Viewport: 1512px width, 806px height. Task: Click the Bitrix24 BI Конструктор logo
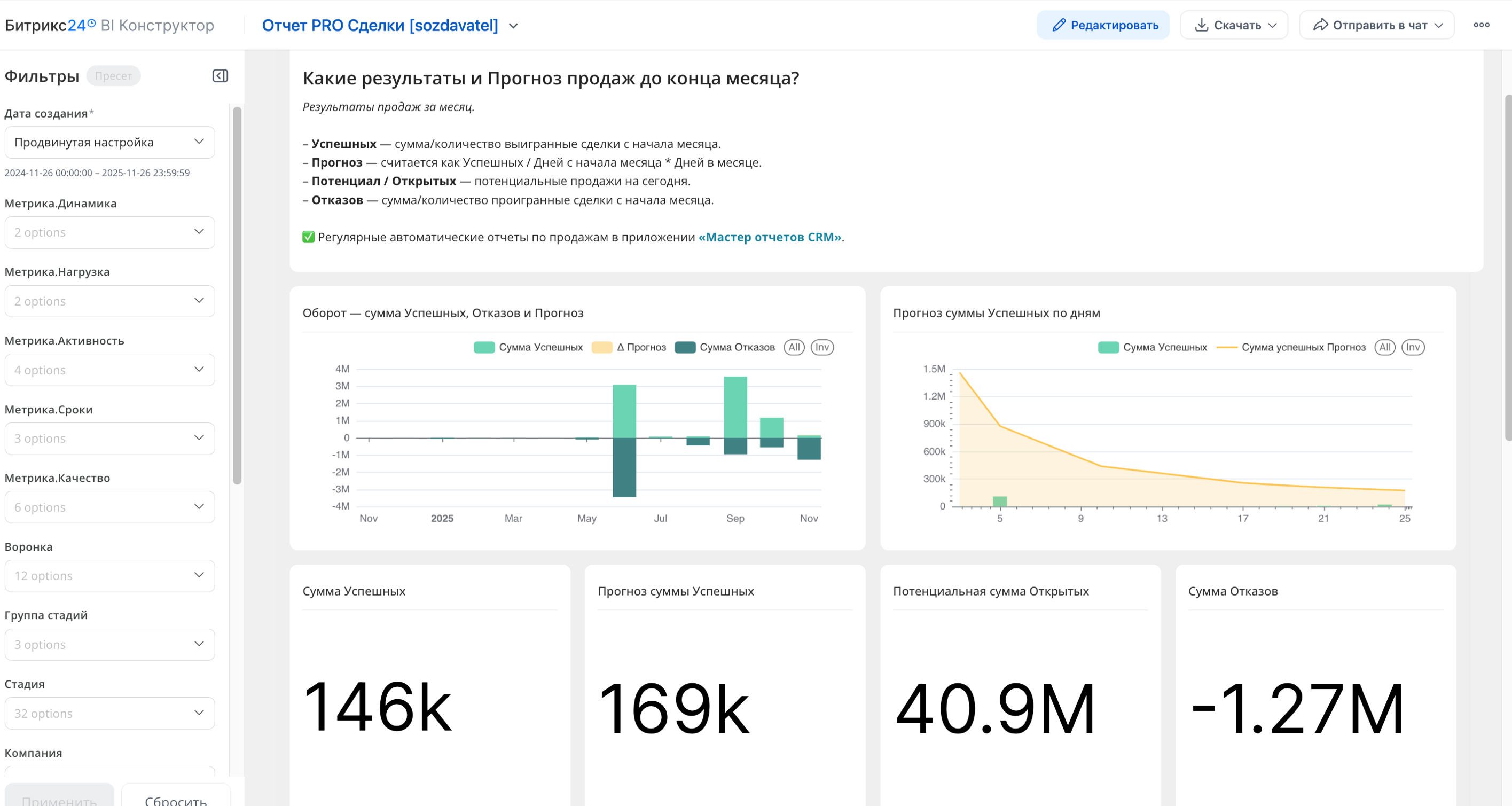coord(110,25)
